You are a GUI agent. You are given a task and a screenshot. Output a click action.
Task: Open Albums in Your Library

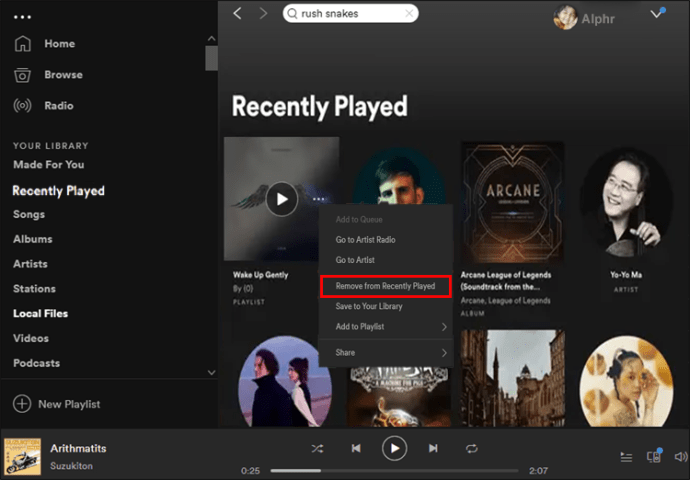pos(33,239)
